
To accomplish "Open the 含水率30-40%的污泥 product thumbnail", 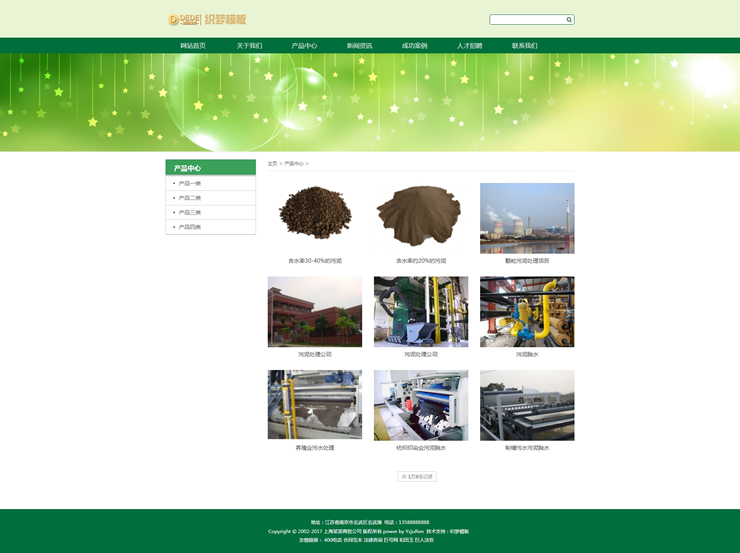I will pos(314,217).
